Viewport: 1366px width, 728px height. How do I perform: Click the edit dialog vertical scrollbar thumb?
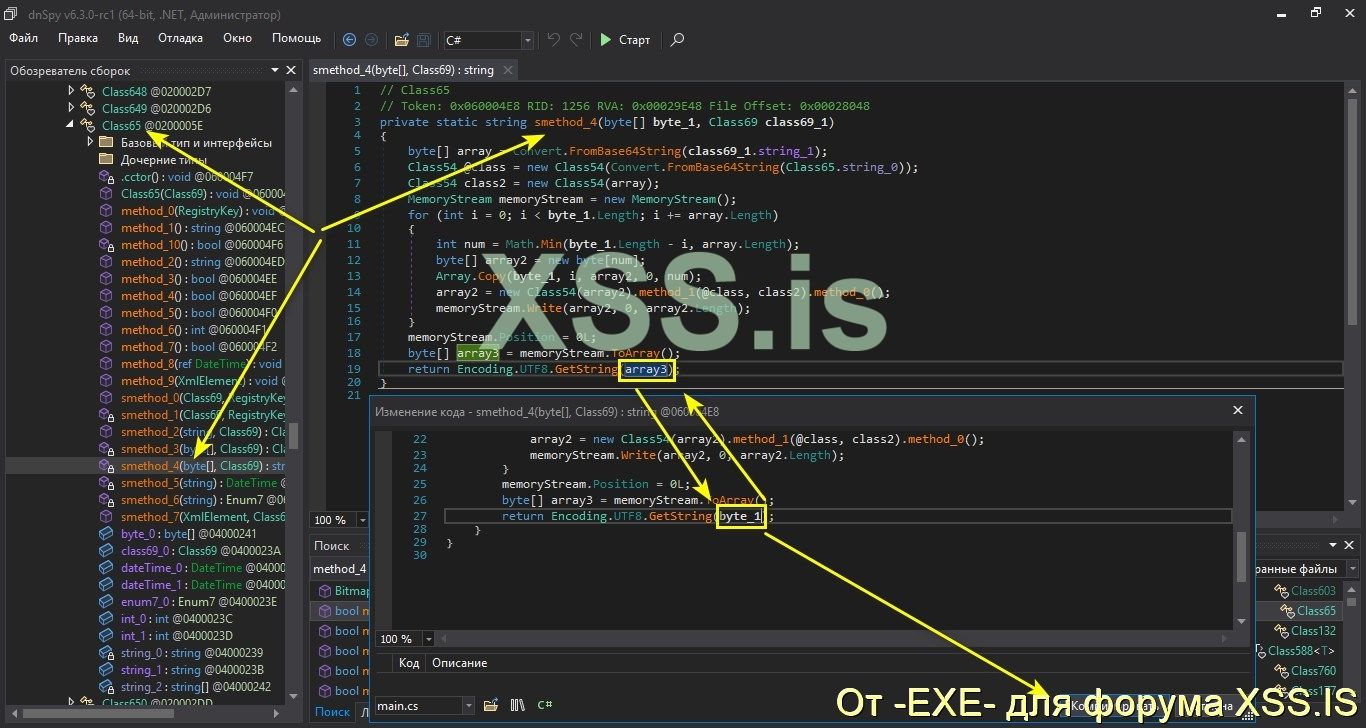click(1242, 555)
